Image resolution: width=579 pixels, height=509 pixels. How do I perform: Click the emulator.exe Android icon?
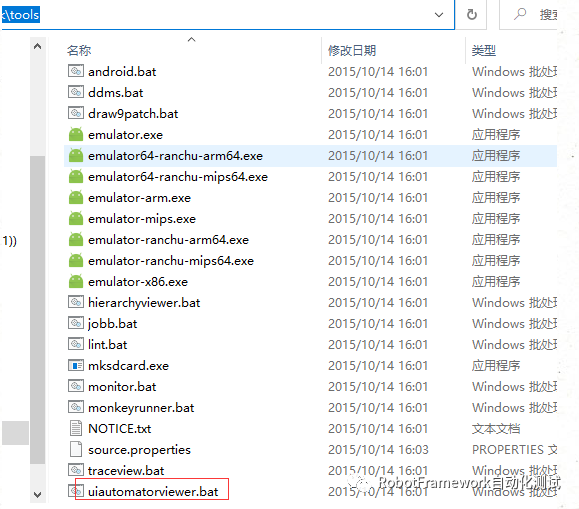click(76, 134)
